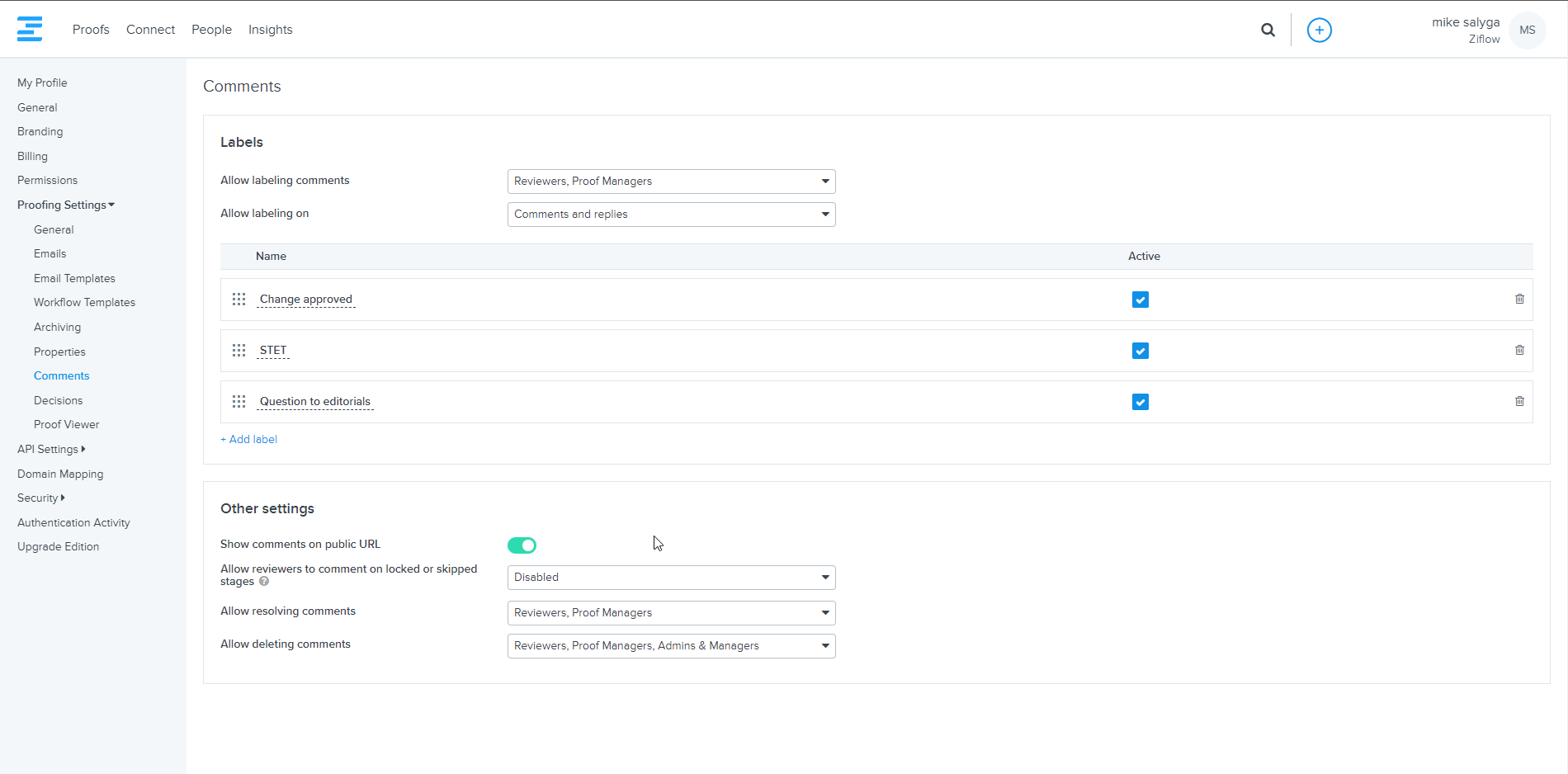
Task: Click the MS user avatar
Action: (1527, 31)
